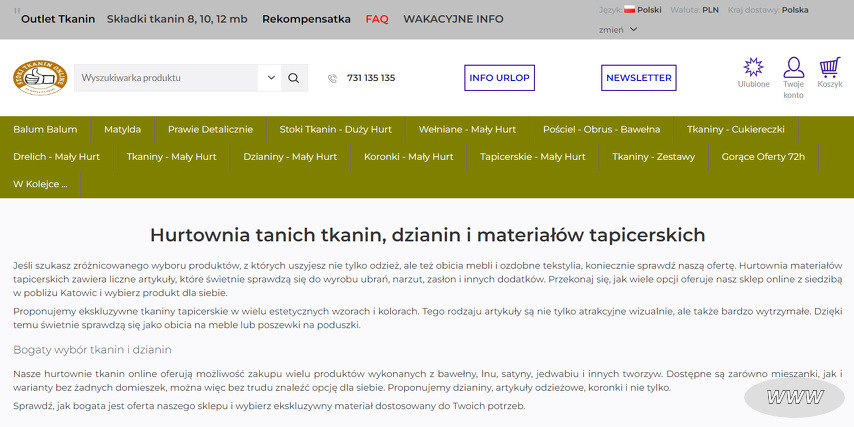Viewport: 854px width, 427px height.
Task: Click the Bogaty wybór tkanin i dzianin subheading
Action: click(92, 350)
